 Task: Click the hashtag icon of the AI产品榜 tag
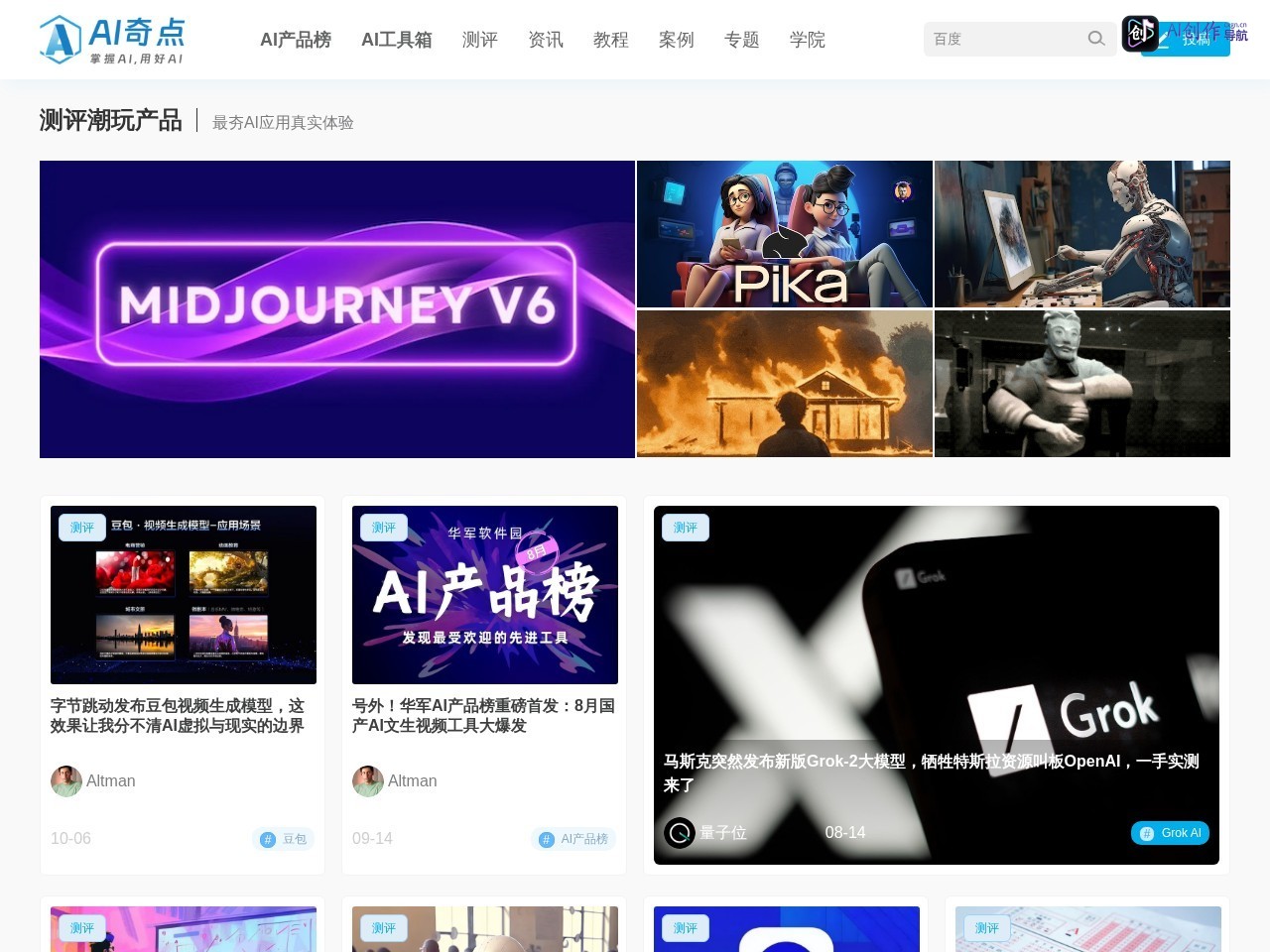pyautogui.click(x=547, y=840)
